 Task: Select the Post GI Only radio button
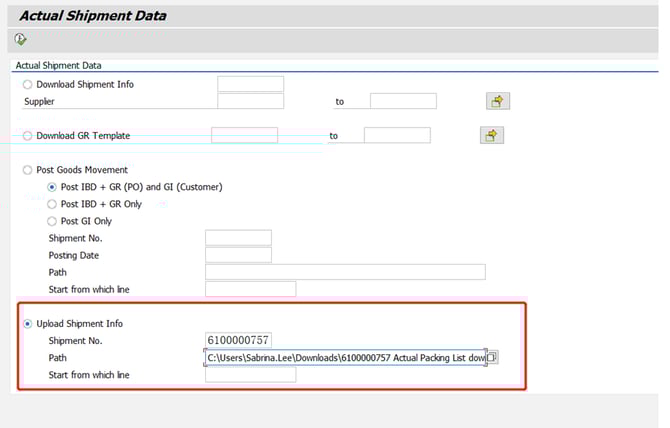[x=53, y=221]
